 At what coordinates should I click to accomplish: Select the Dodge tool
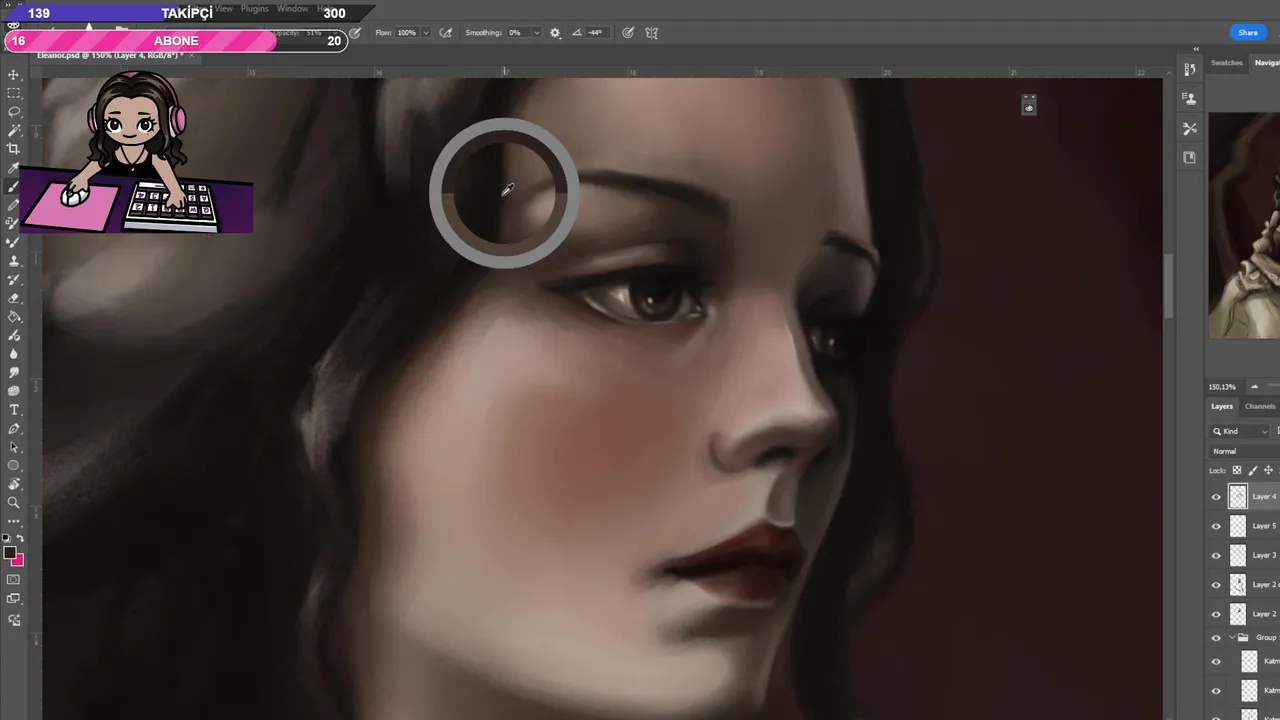pyautogui.click(x=14, y=391)
